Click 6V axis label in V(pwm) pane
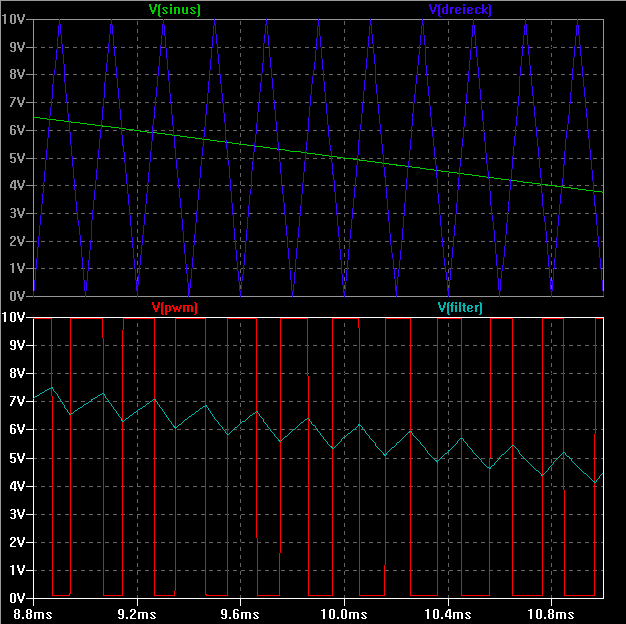Image resolution: width=626 pixels, height=624 pixels. coord(17,430)
